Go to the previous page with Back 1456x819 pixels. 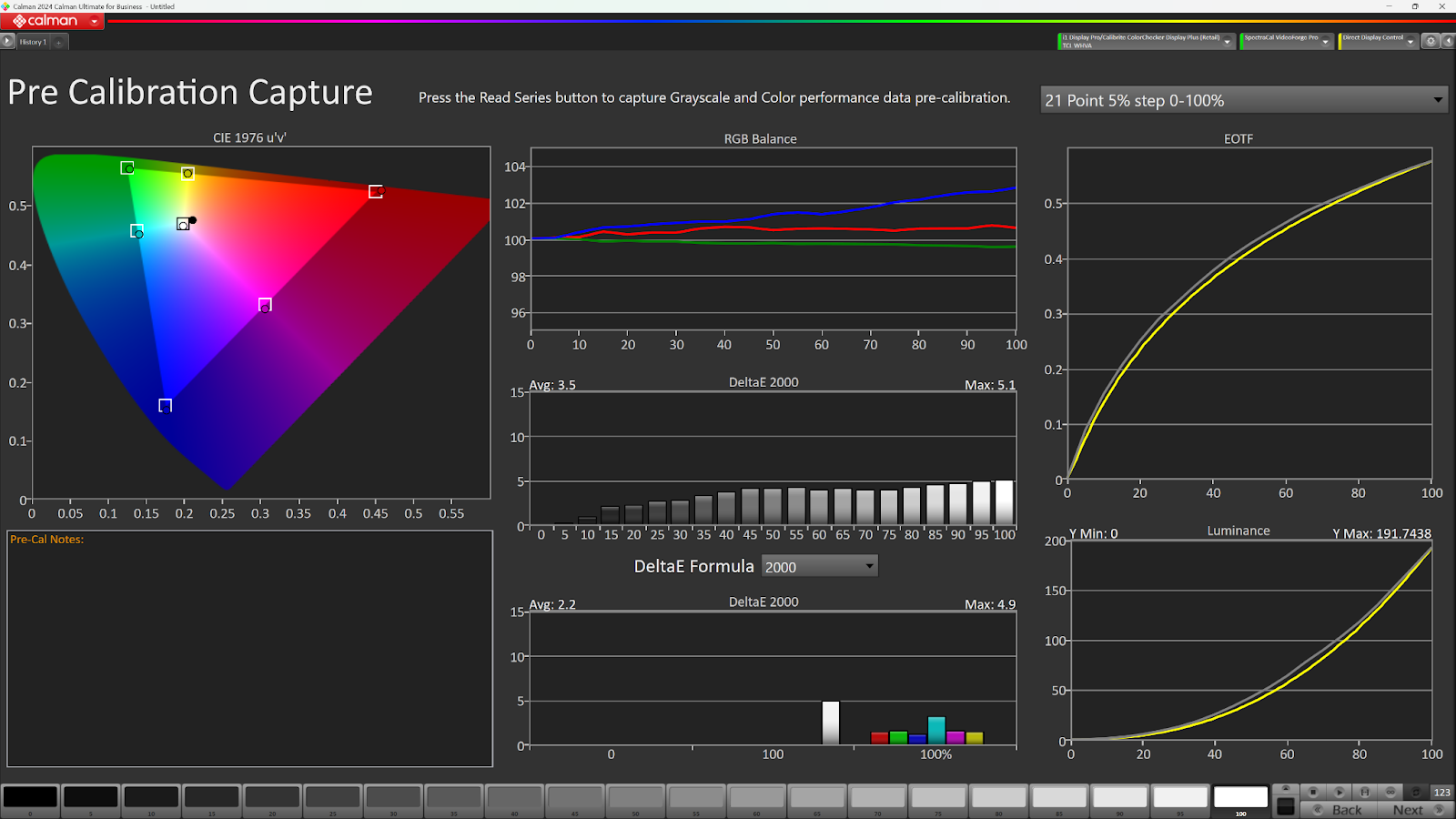[1338, 810]
